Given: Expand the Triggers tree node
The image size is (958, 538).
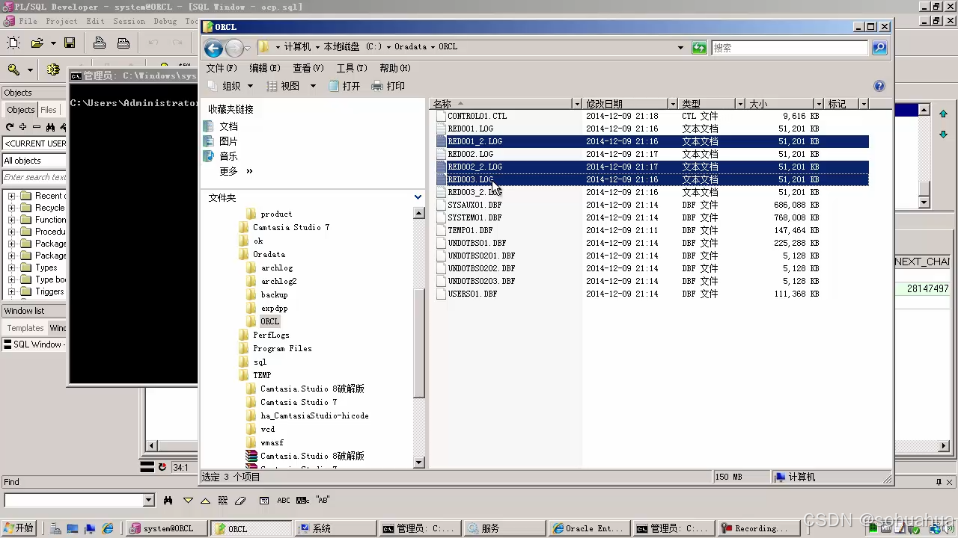Looking at the screenshot, I should pos(11,292).
